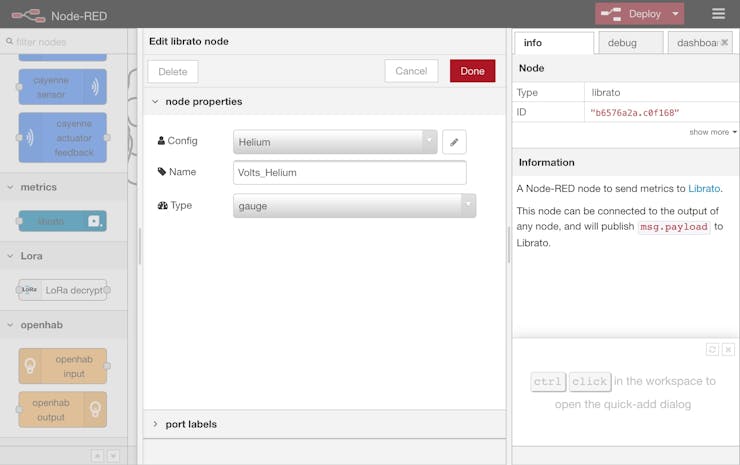
Task: Collapse the openhab palette category
Action: 64,325
